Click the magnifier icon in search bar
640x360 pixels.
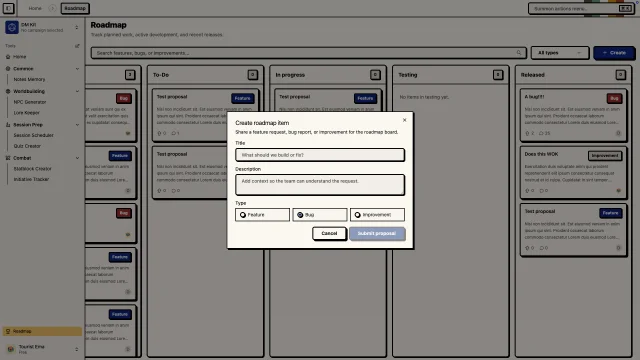pos(519,53)
